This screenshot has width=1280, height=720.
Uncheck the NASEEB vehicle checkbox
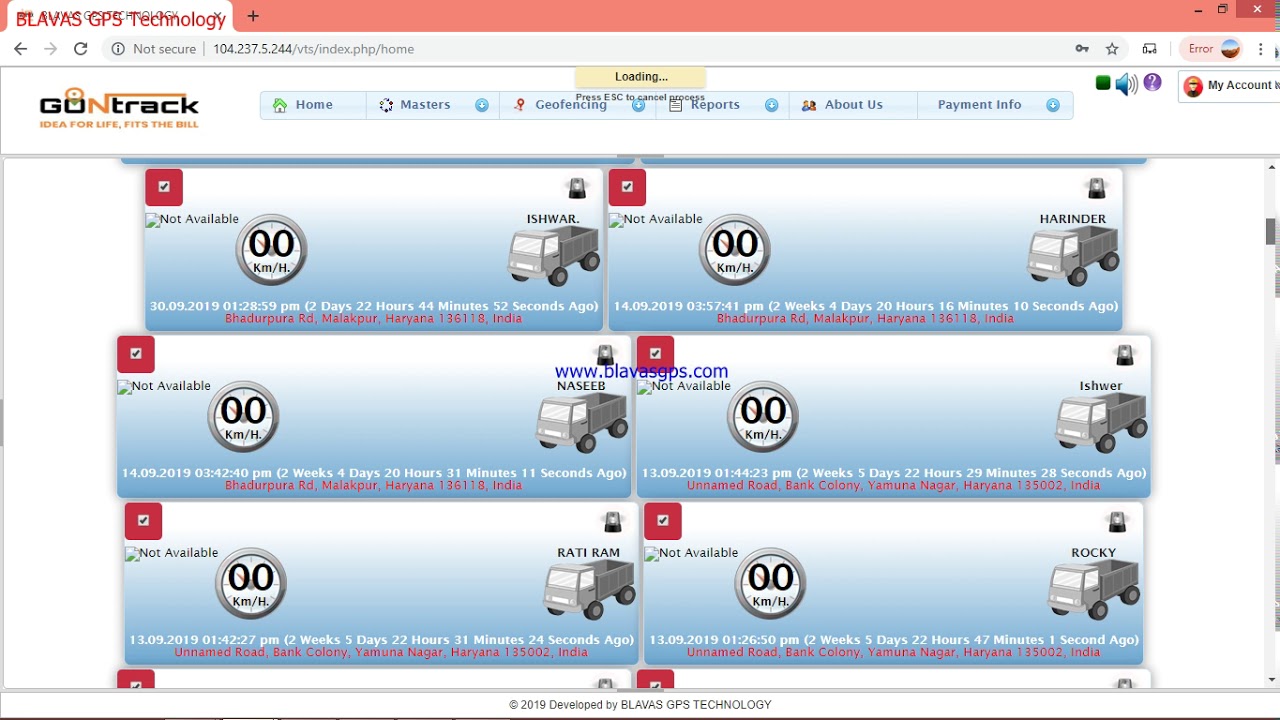tap(136, 354)
